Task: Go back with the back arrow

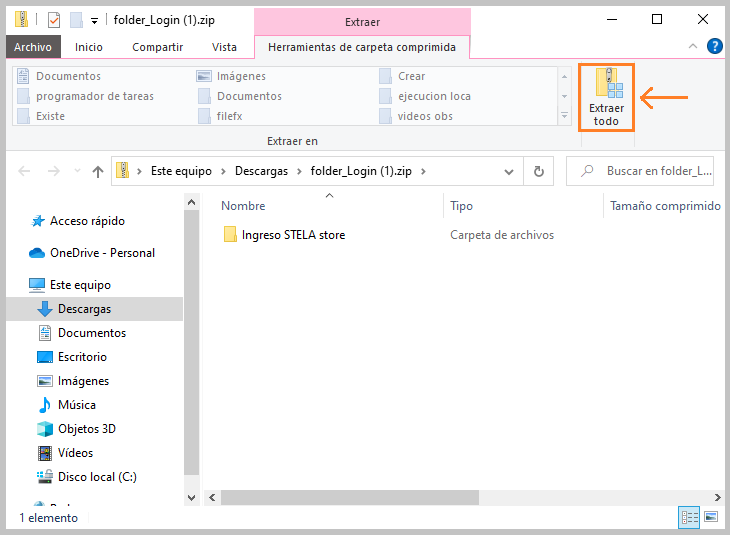Action: [x=24, y=171]
